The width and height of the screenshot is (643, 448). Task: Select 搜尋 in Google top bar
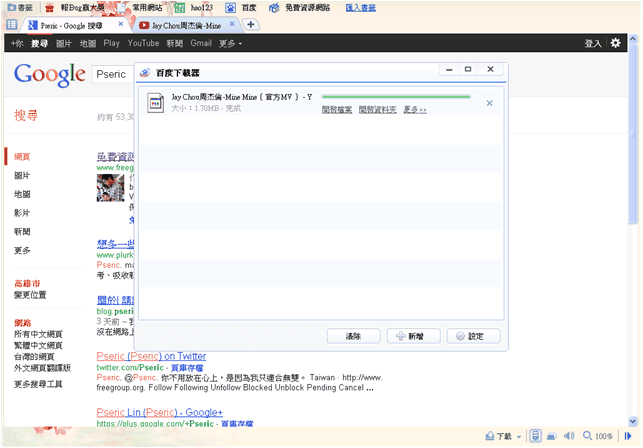pyautogui.click(x=39, y=43)
